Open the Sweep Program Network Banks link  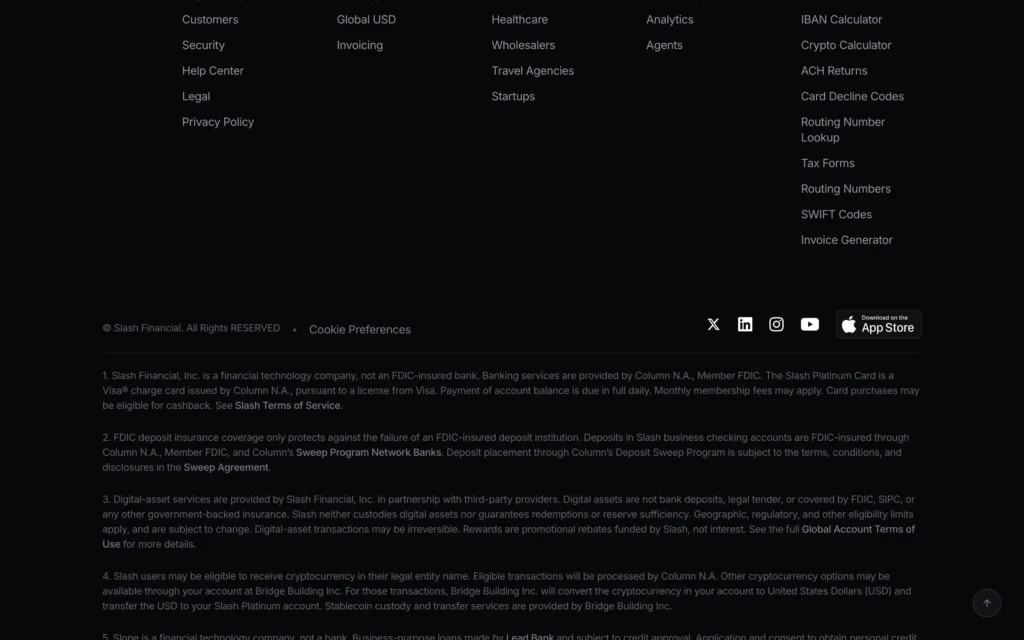click(x=368, y=453)
